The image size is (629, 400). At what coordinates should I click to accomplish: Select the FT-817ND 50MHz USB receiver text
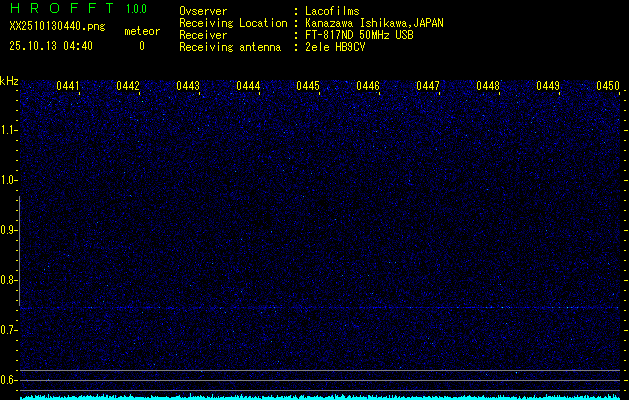tap(358, 35)
